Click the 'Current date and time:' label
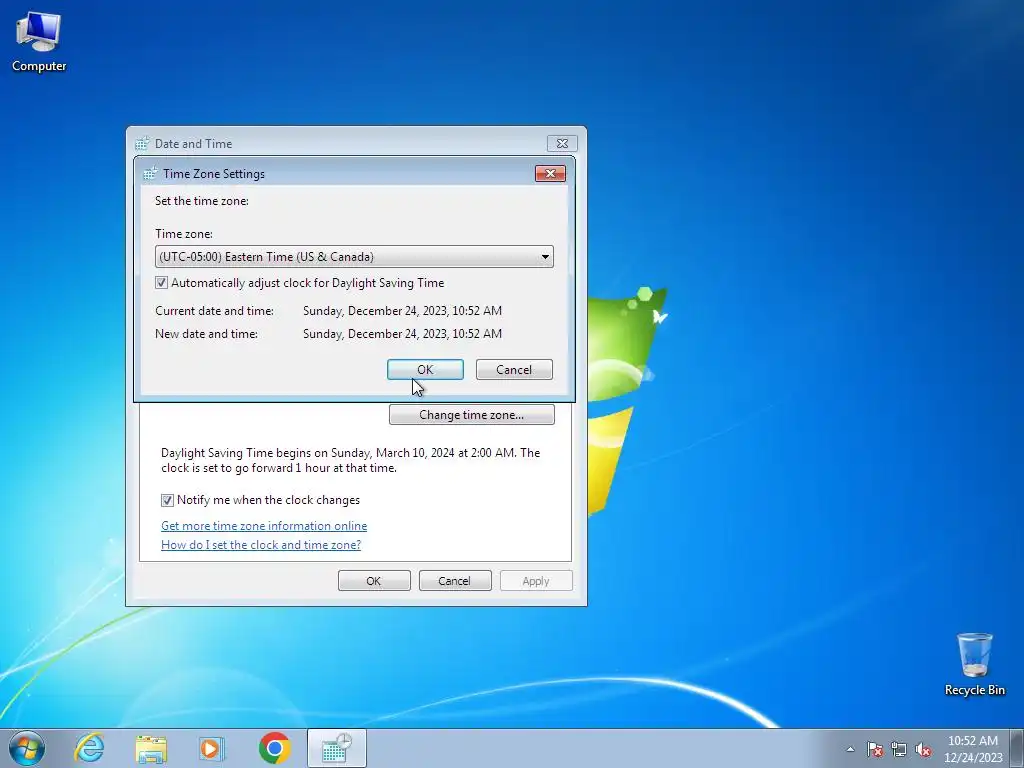 pyautogui.click(x=214, y=311)
